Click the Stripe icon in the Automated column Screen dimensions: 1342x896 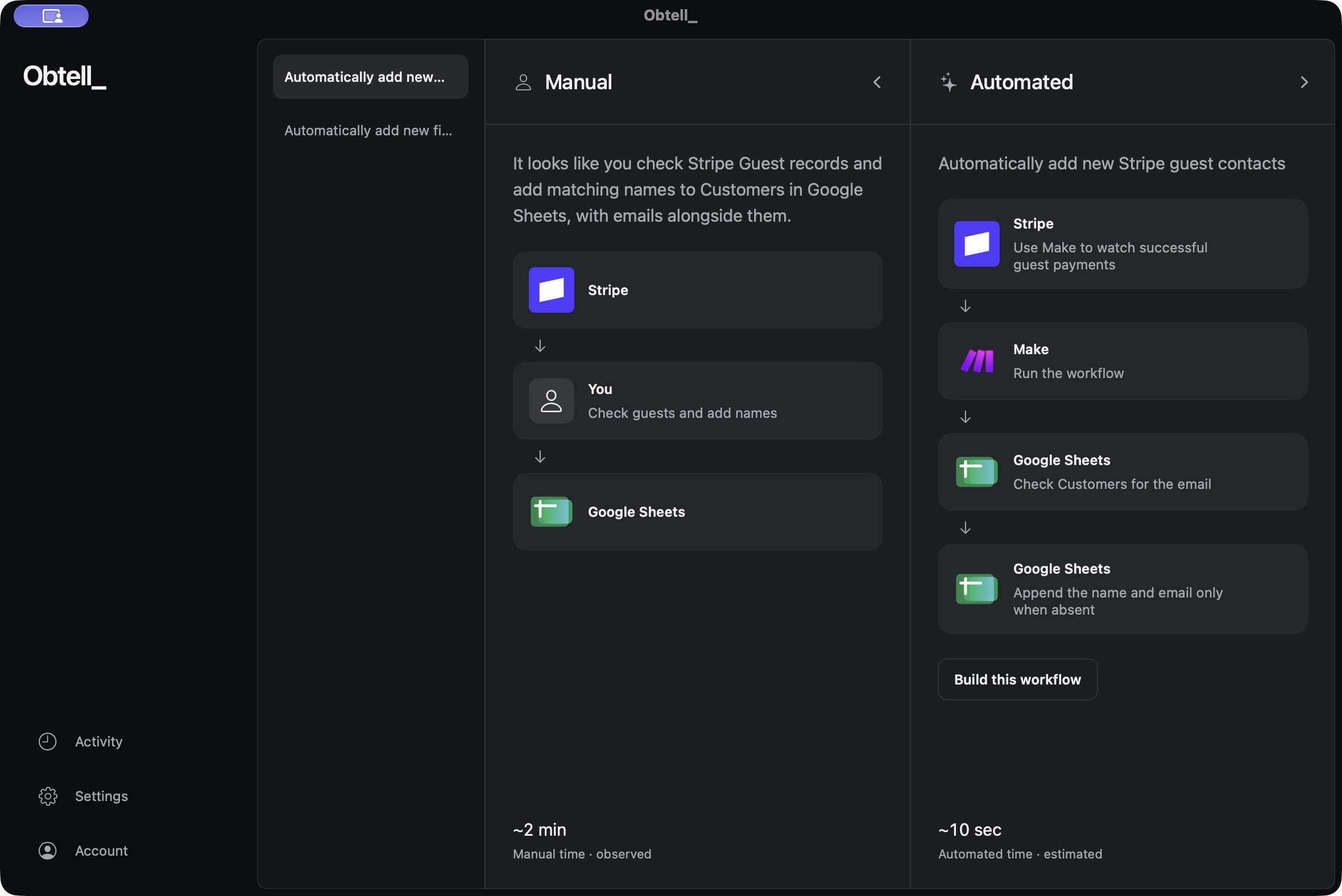point(976,244)
